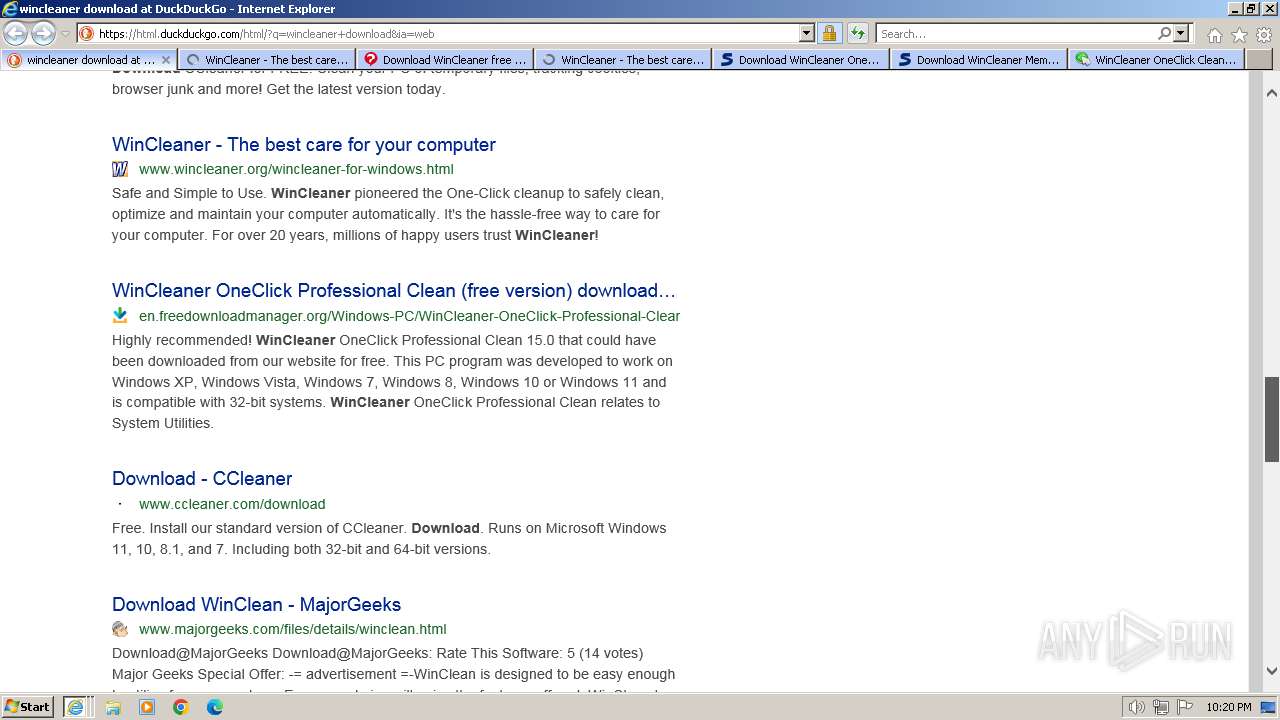
Task: Switch to Download WinCleaner free tab
Action: tap(446, 60)
